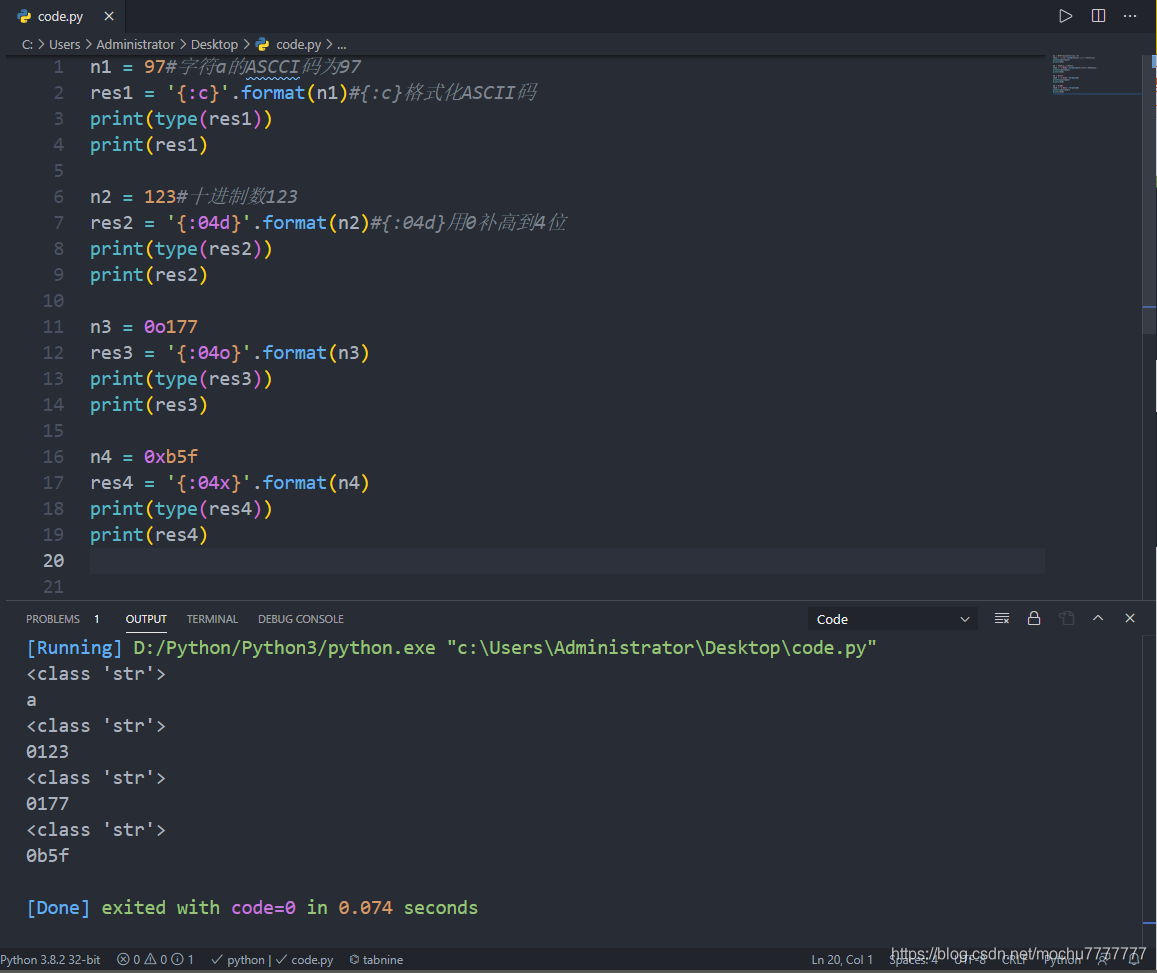Click the res4 format '{:04x}' code line

pos(229,483)
